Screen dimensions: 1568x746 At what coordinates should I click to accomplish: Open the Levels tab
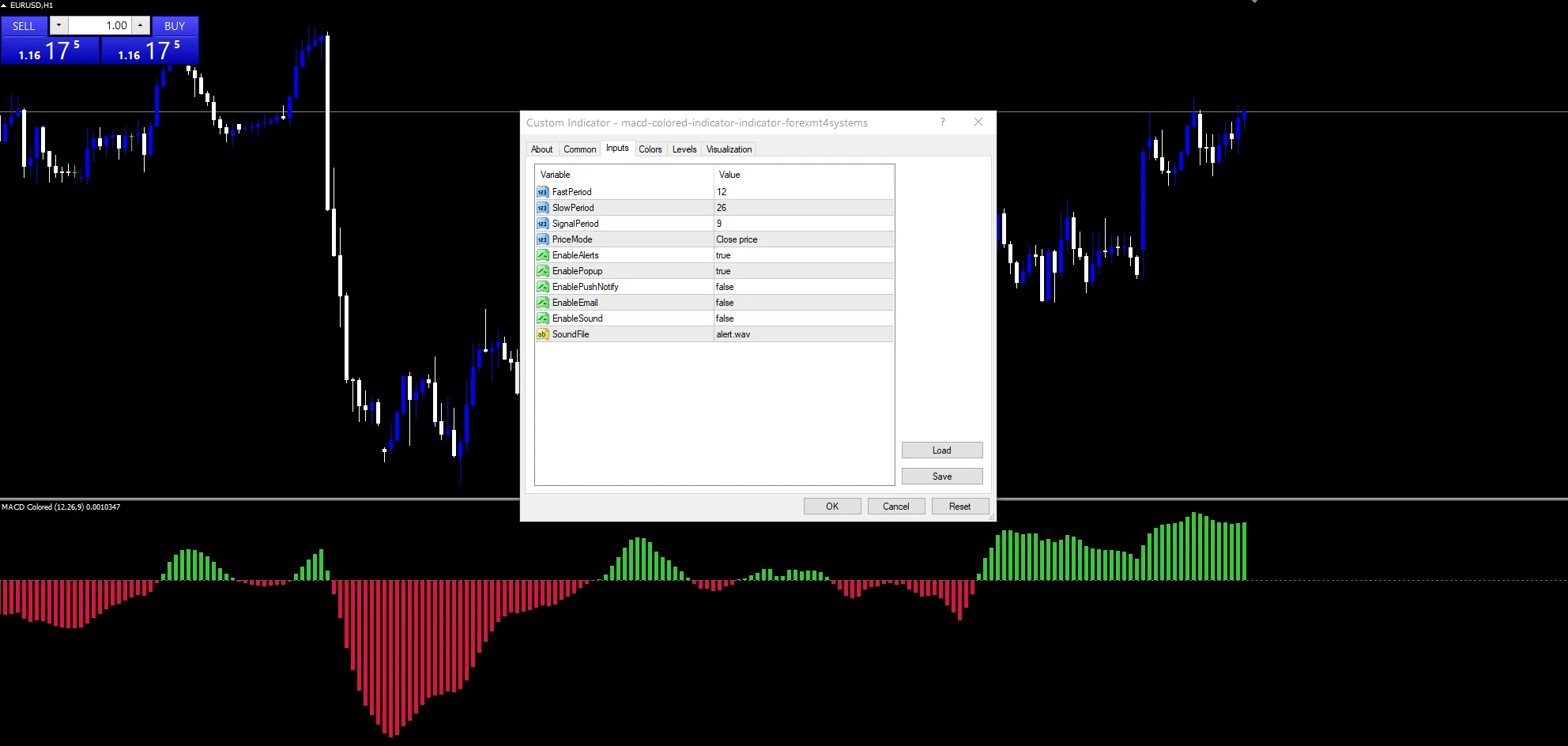684,149
